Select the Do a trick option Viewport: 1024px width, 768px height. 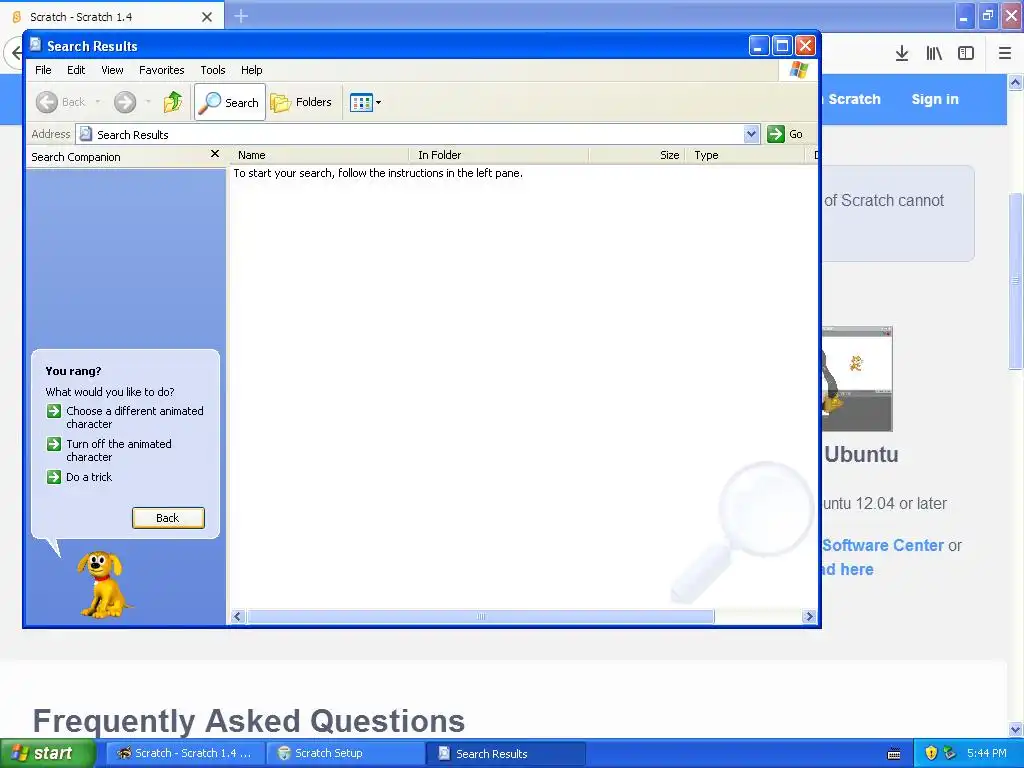pos(89,477)
